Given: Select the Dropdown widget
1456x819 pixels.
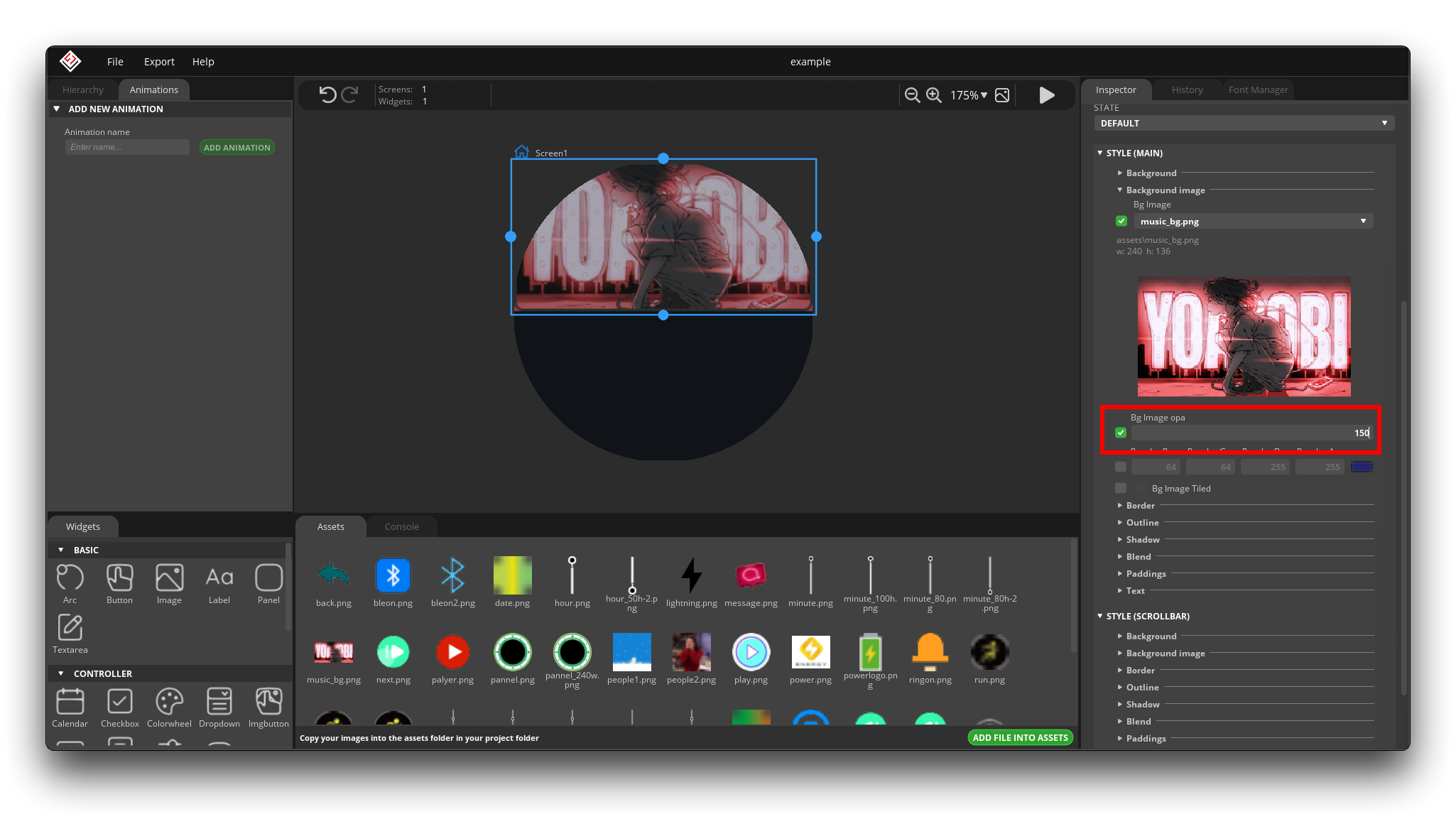Looking at the screenshot, I should click(x=219, y=707).
